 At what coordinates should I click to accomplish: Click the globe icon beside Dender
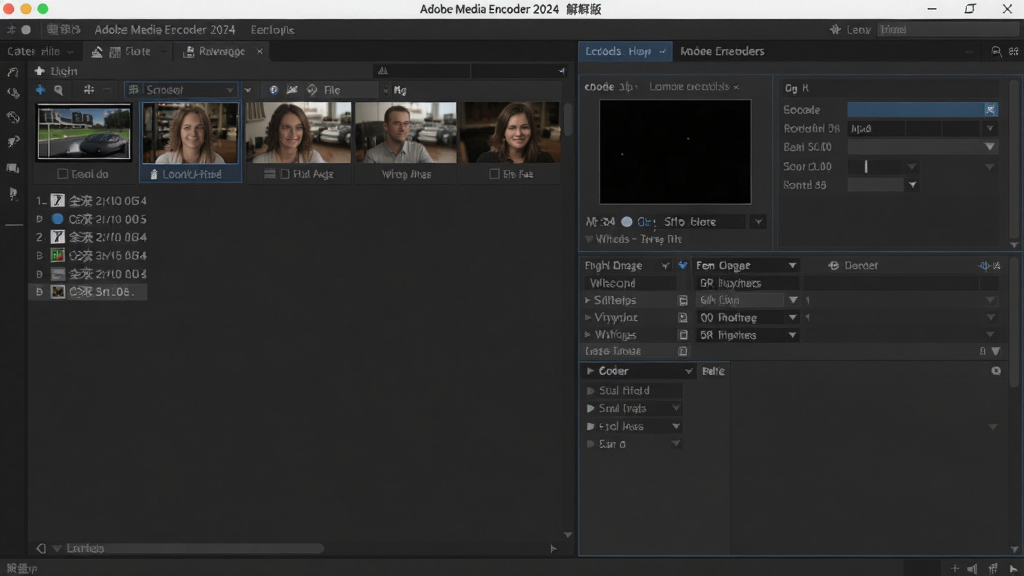[x=833, y=265]
